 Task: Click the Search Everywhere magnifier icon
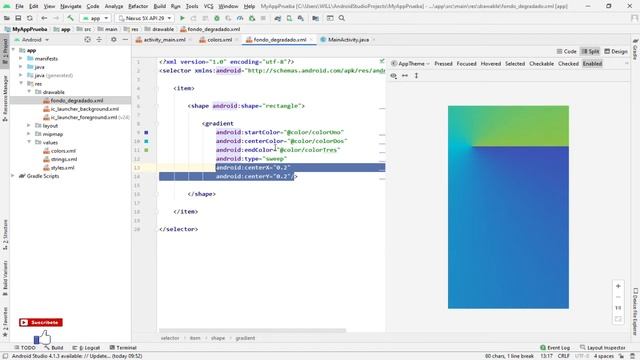(x=342, y=18)
